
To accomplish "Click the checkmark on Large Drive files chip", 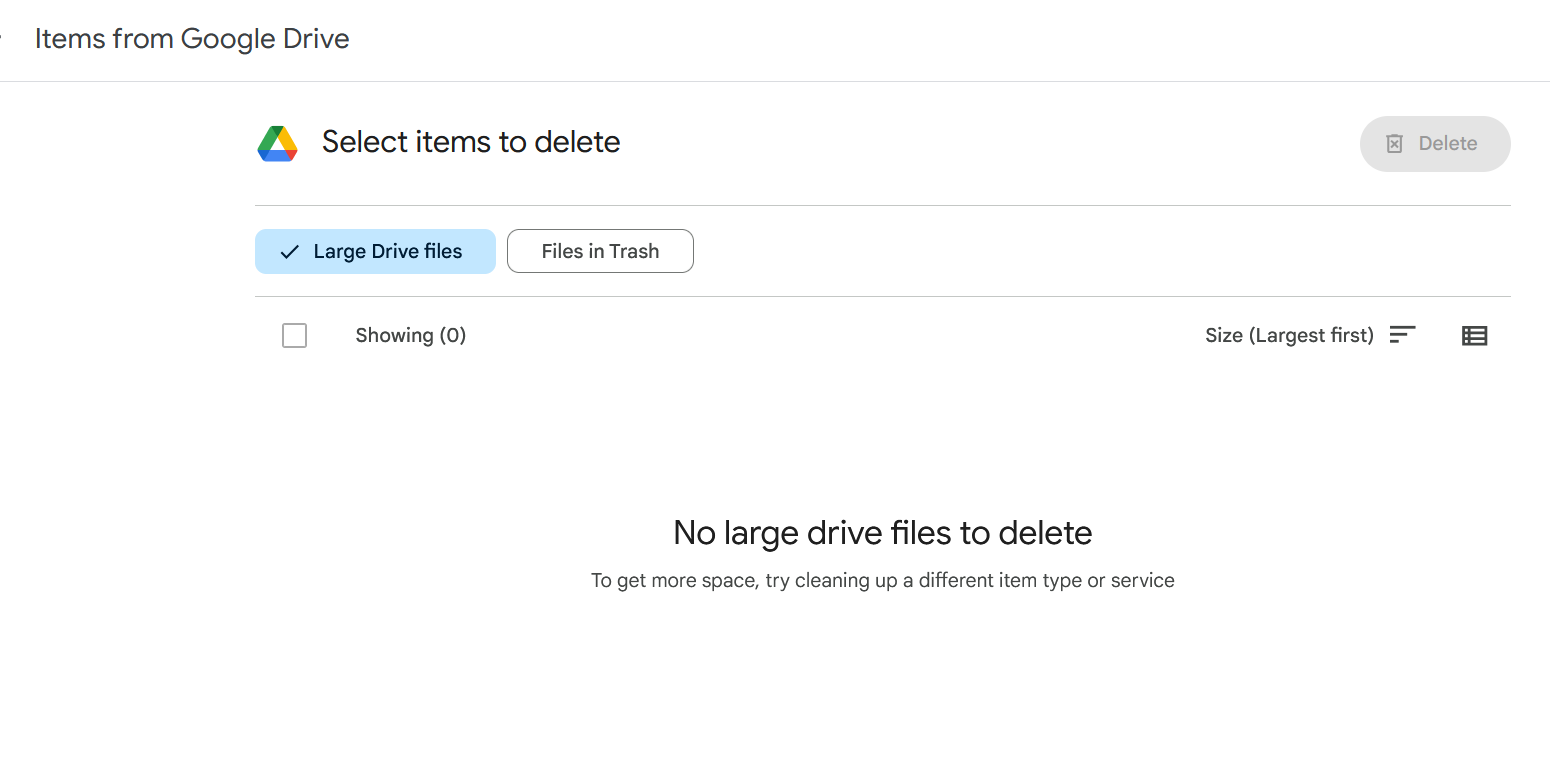I will (x=289, y=252).
